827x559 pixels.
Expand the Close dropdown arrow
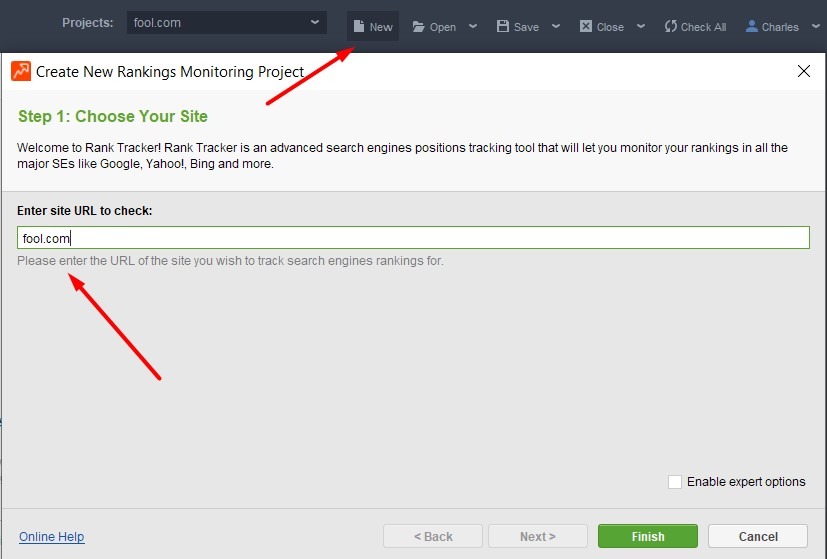641,26
